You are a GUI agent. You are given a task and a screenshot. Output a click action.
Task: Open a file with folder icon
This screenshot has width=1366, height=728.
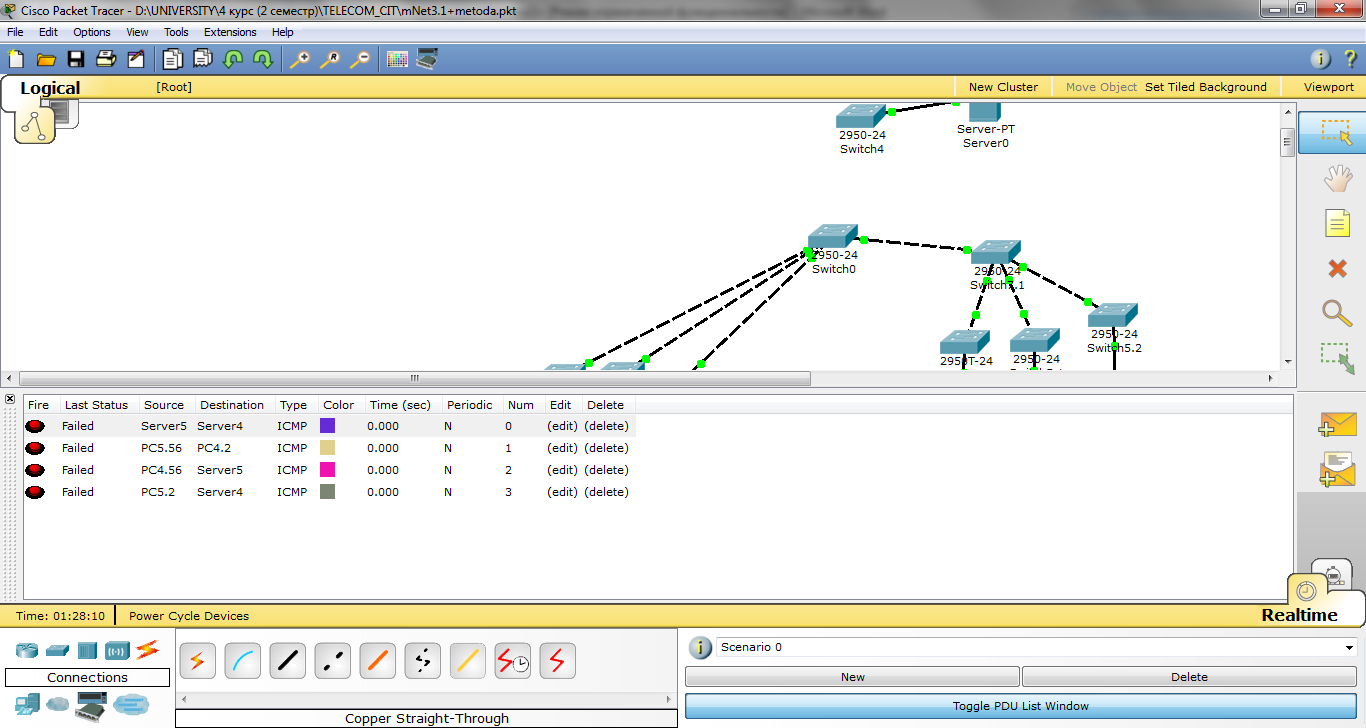point(46,59)
